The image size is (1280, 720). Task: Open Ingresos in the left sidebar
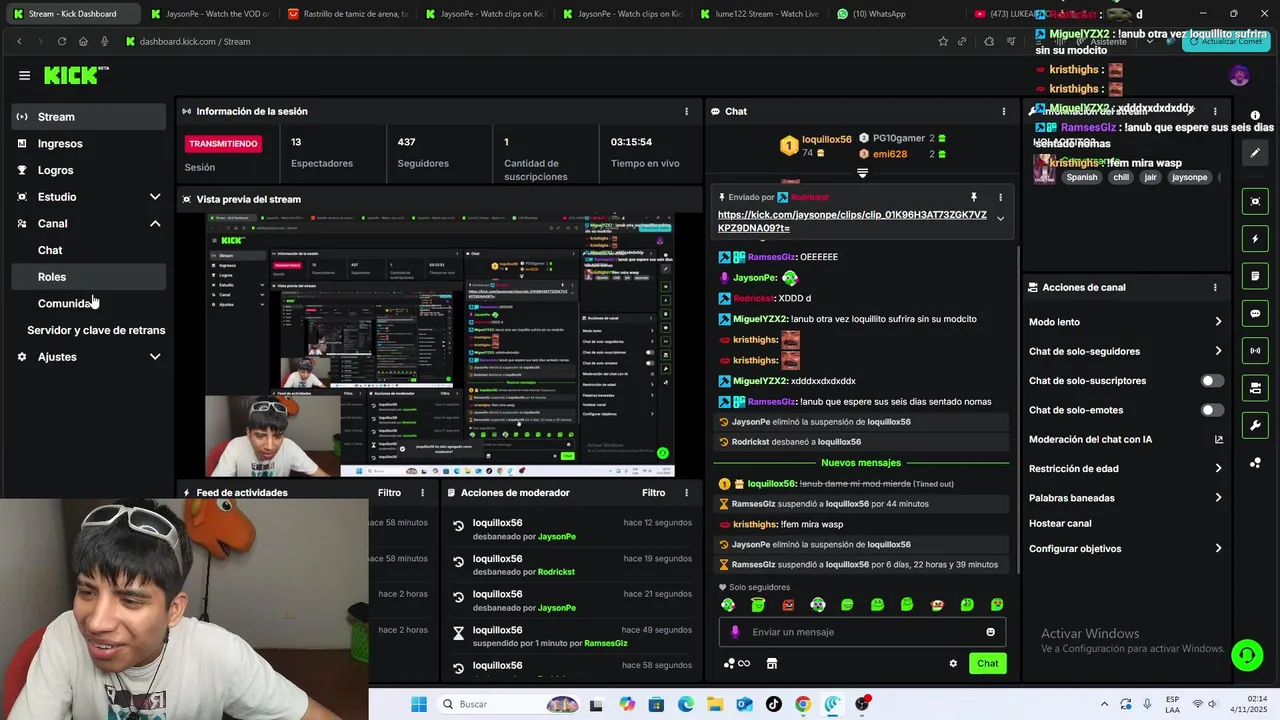click(x=90, y=144)
